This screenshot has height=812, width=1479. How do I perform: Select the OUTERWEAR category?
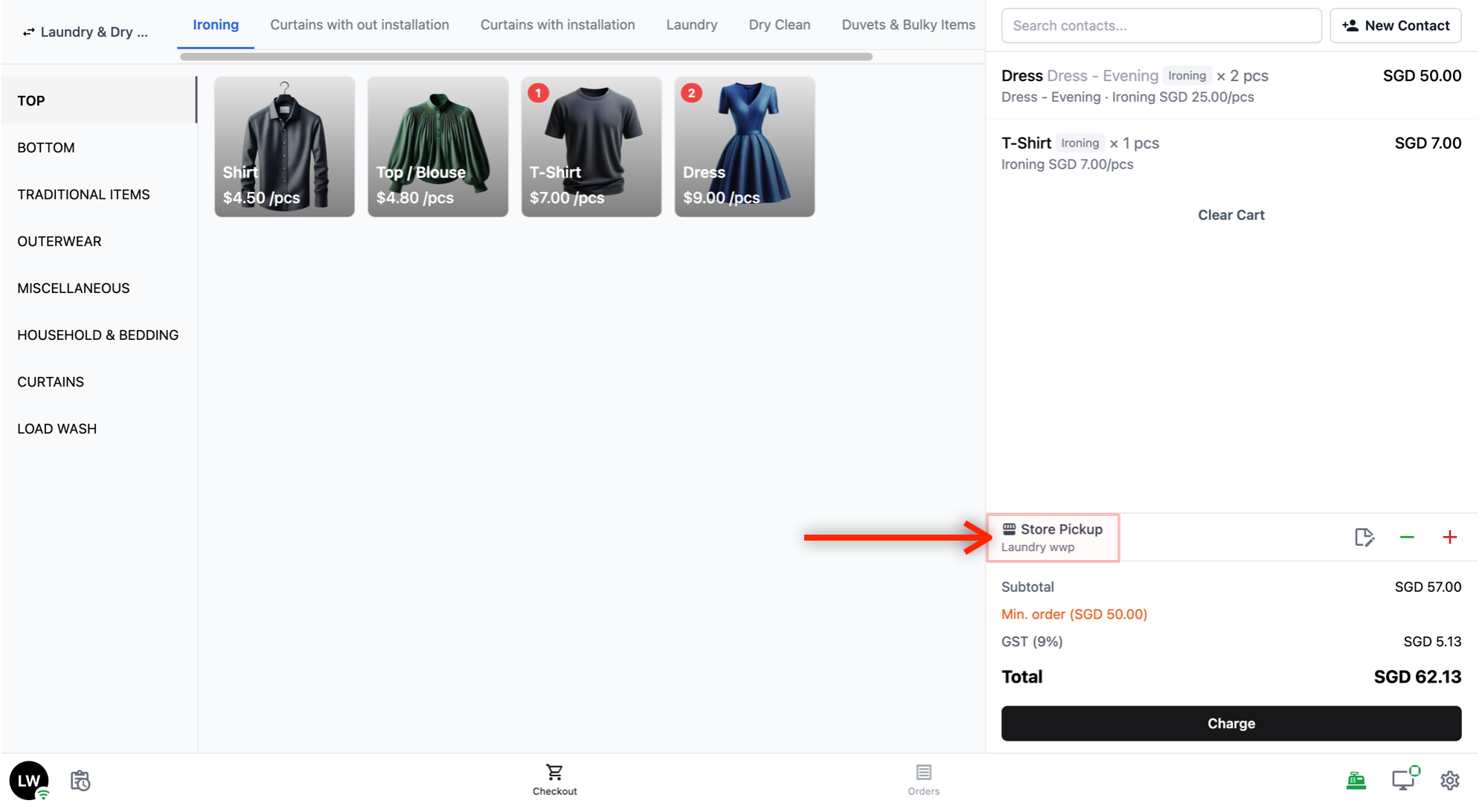[60, 241]
